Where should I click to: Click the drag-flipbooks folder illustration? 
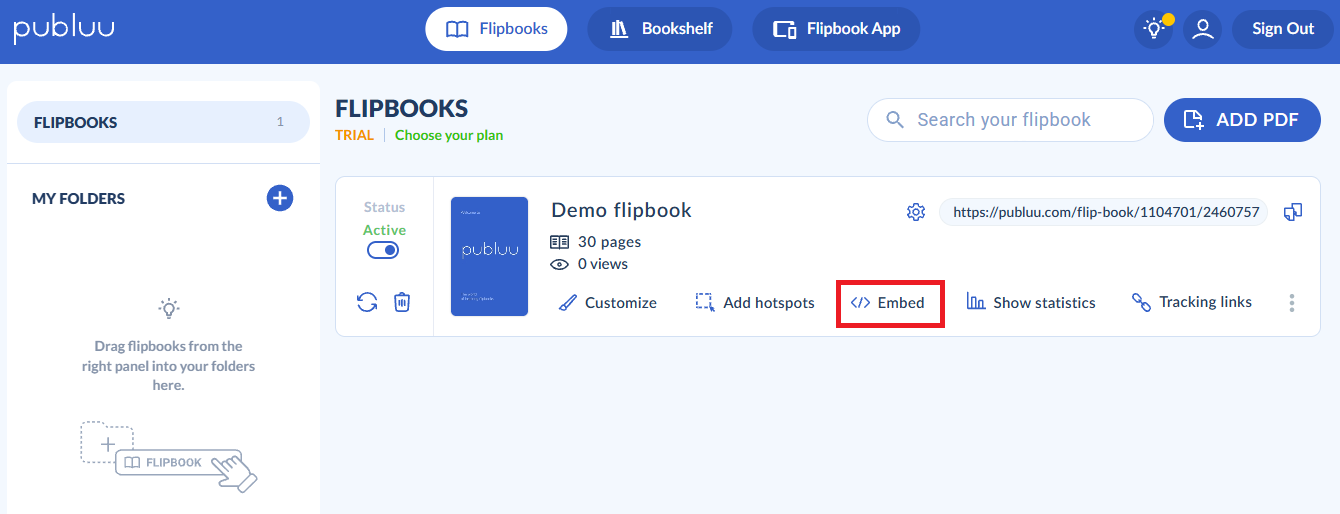tap(168, 456)
